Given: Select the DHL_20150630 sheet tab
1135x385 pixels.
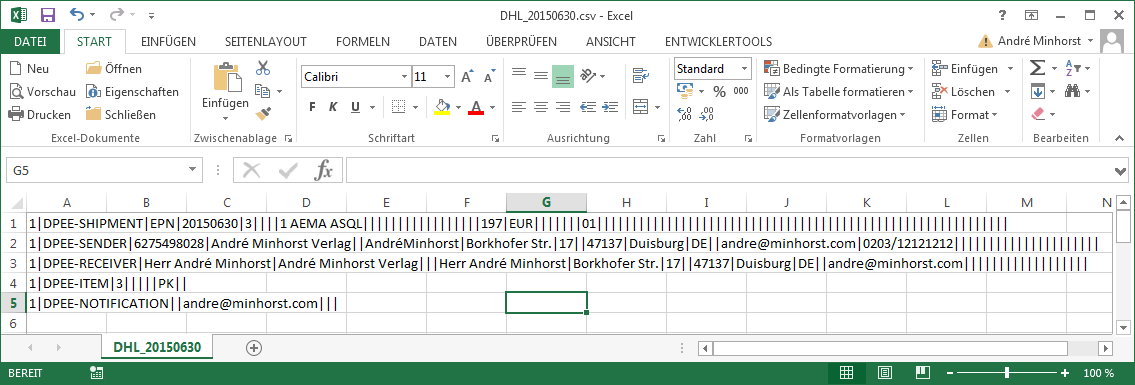Looking at the screenshot, I should click(x=157, y=347).
